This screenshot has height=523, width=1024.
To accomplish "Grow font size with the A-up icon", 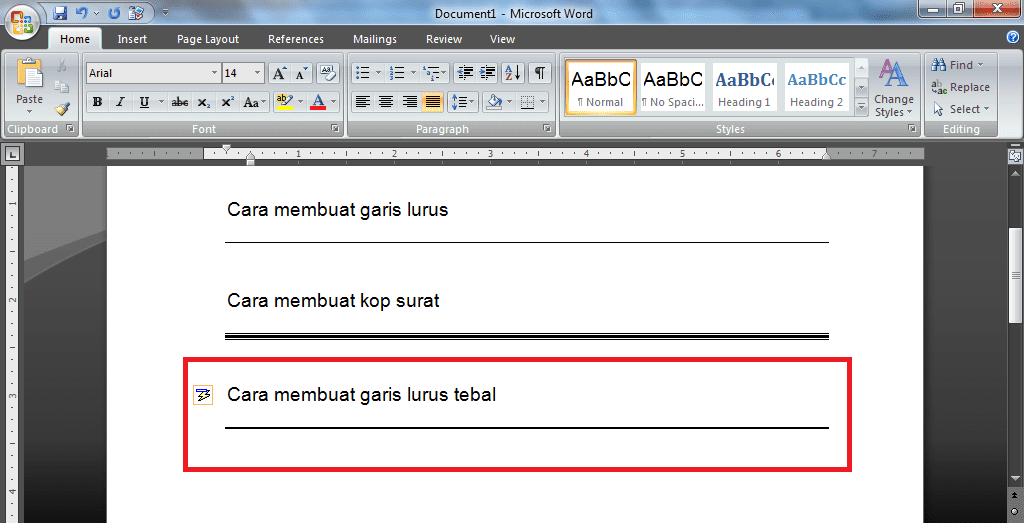I will [279, 73].
